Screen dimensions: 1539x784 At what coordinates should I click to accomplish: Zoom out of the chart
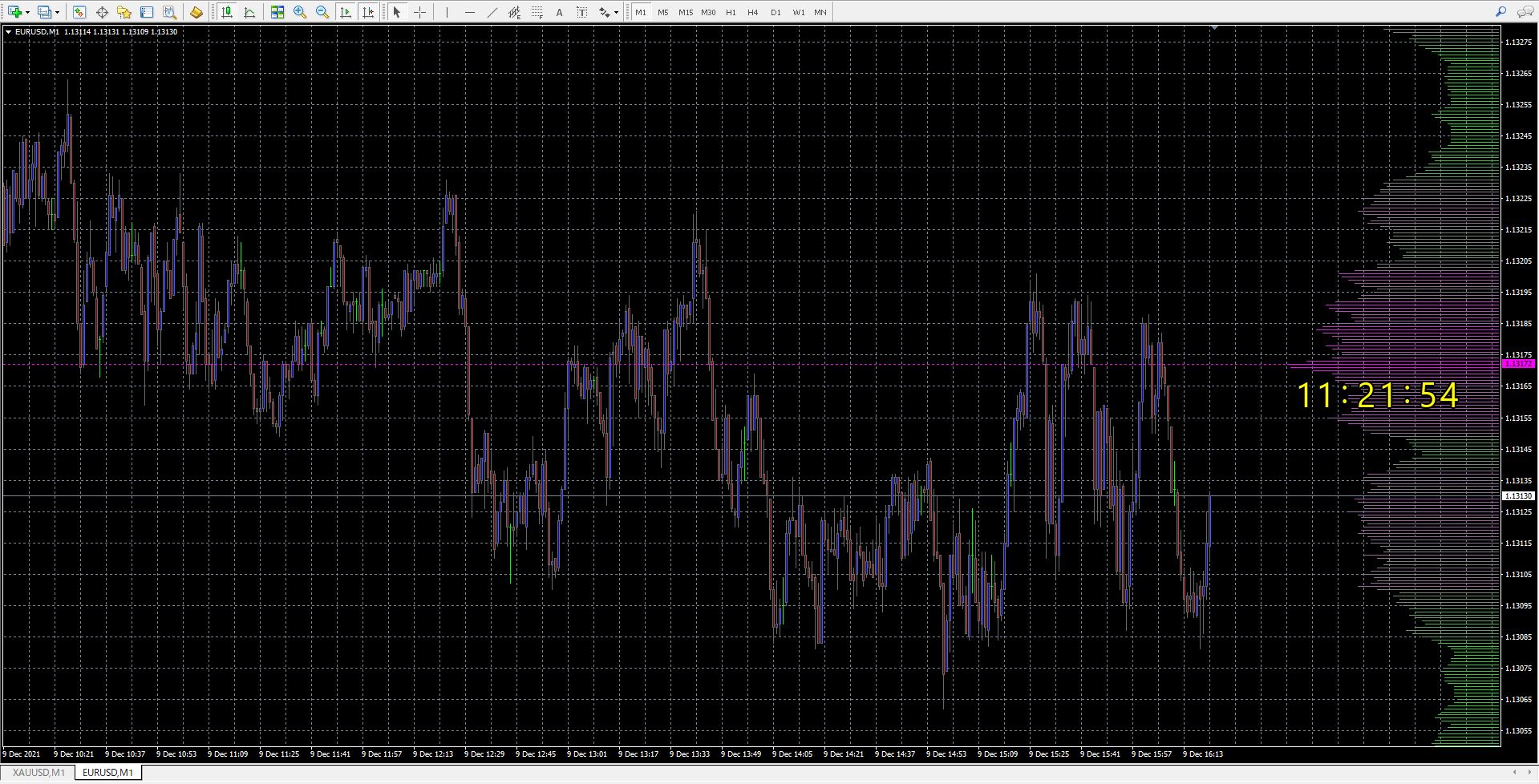[x=322, y=12]
